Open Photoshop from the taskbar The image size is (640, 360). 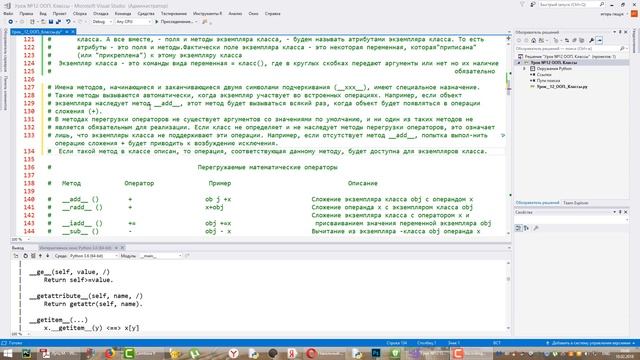coord(376,353)
